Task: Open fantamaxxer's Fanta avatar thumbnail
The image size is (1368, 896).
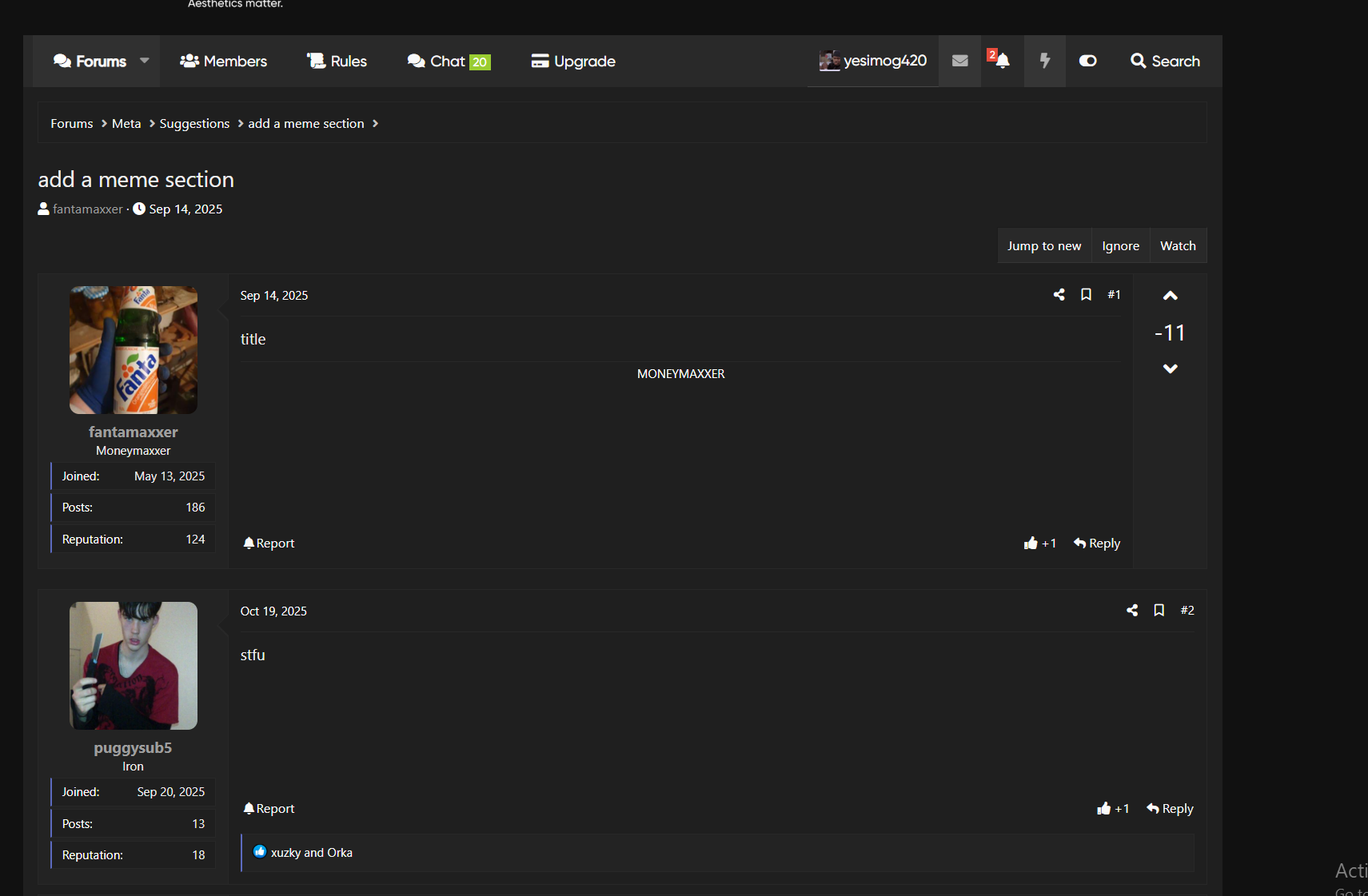Action: click(134, 350)
